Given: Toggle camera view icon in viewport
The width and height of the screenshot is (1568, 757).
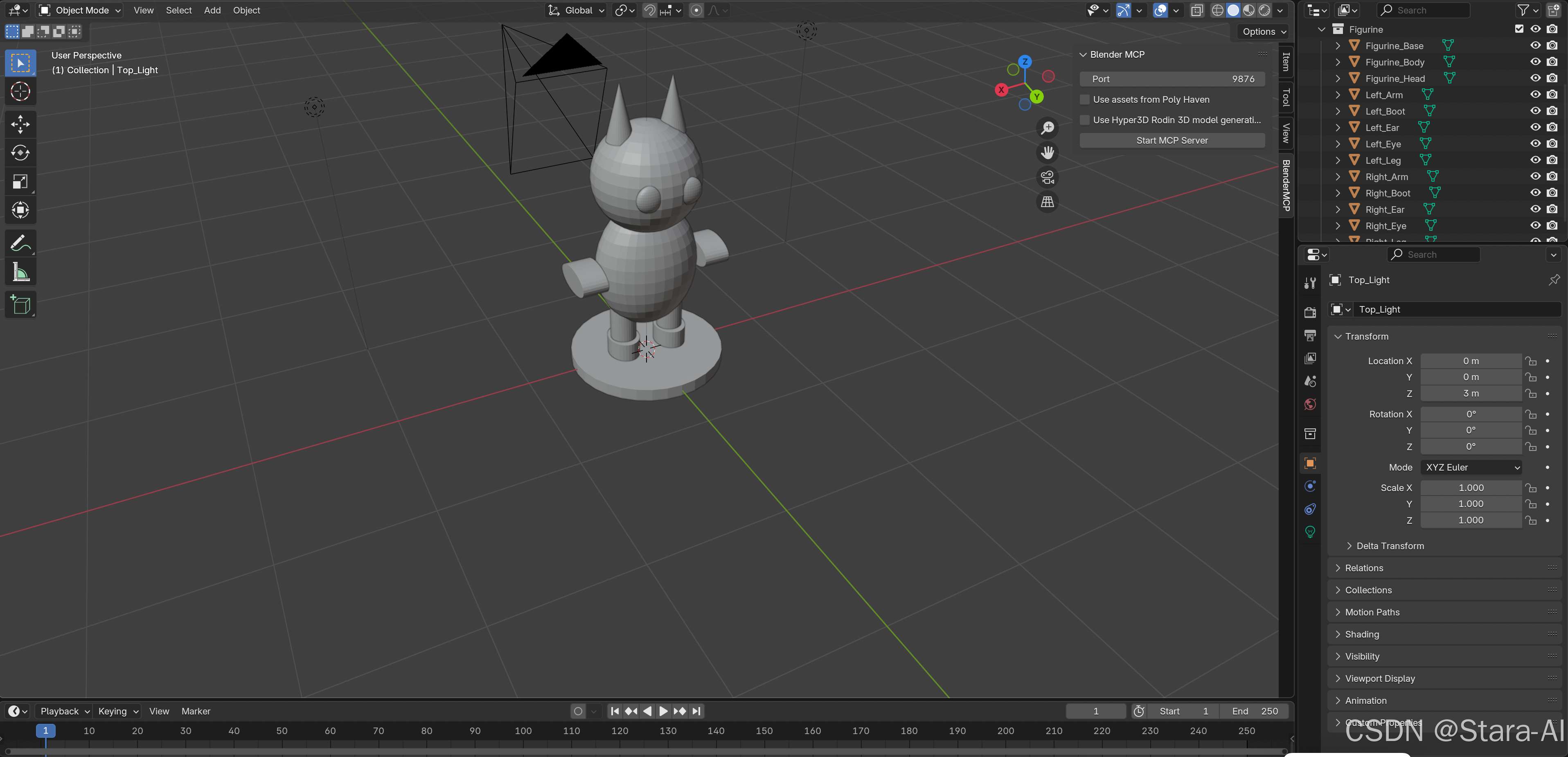Looking at the screenshot, I should click(1047, 177).
